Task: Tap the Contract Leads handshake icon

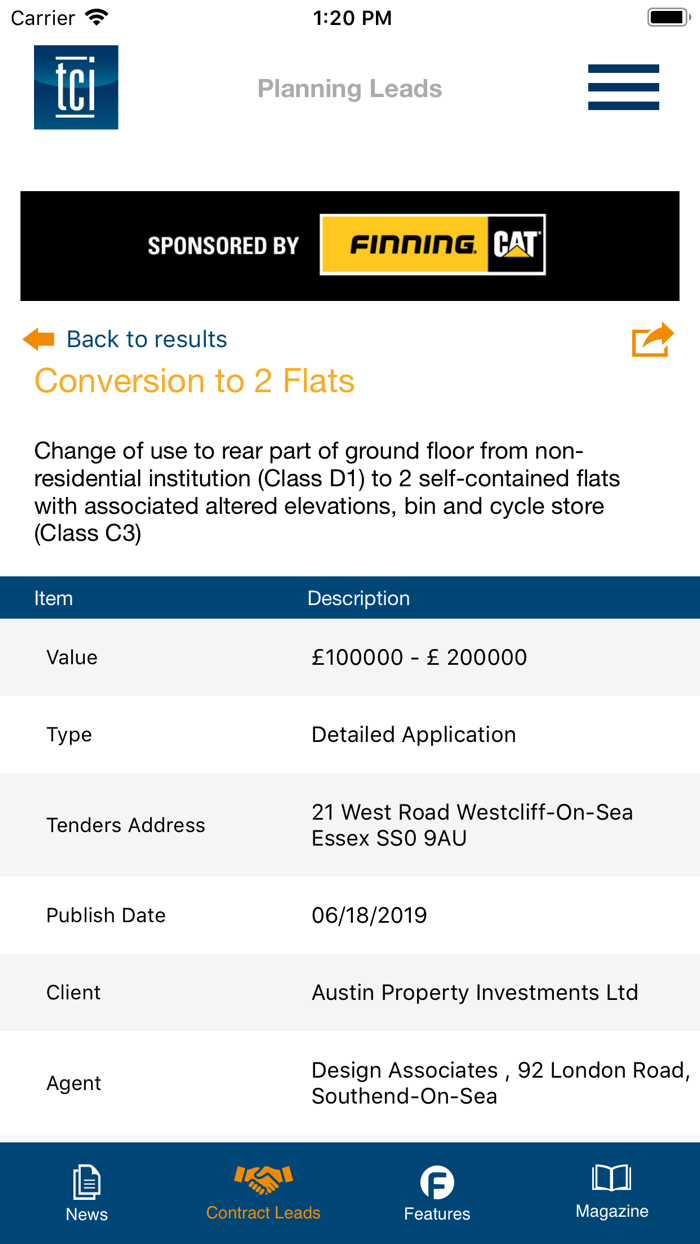Action: tap(262, 1179)
